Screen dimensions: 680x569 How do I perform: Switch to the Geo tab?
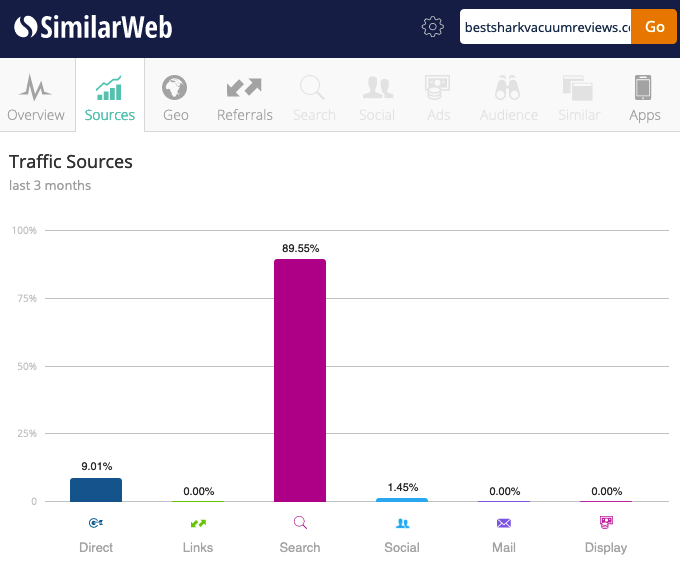pos(175,97)
